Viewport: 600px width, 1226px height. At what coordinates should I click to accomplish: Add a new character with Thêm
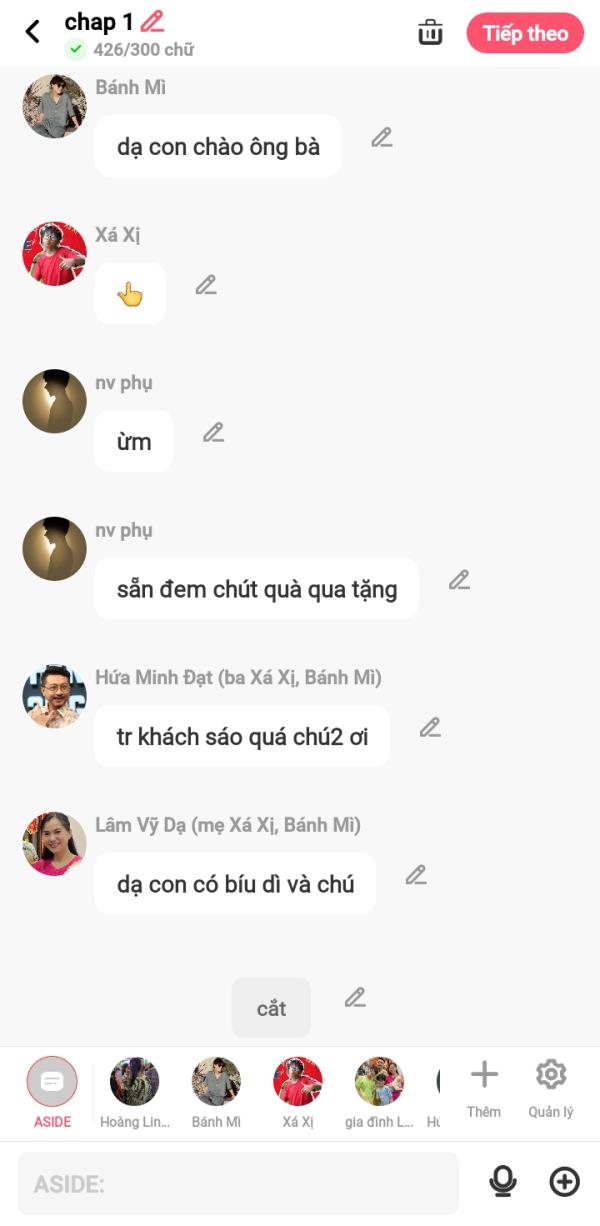click(x=484, y=1090)
